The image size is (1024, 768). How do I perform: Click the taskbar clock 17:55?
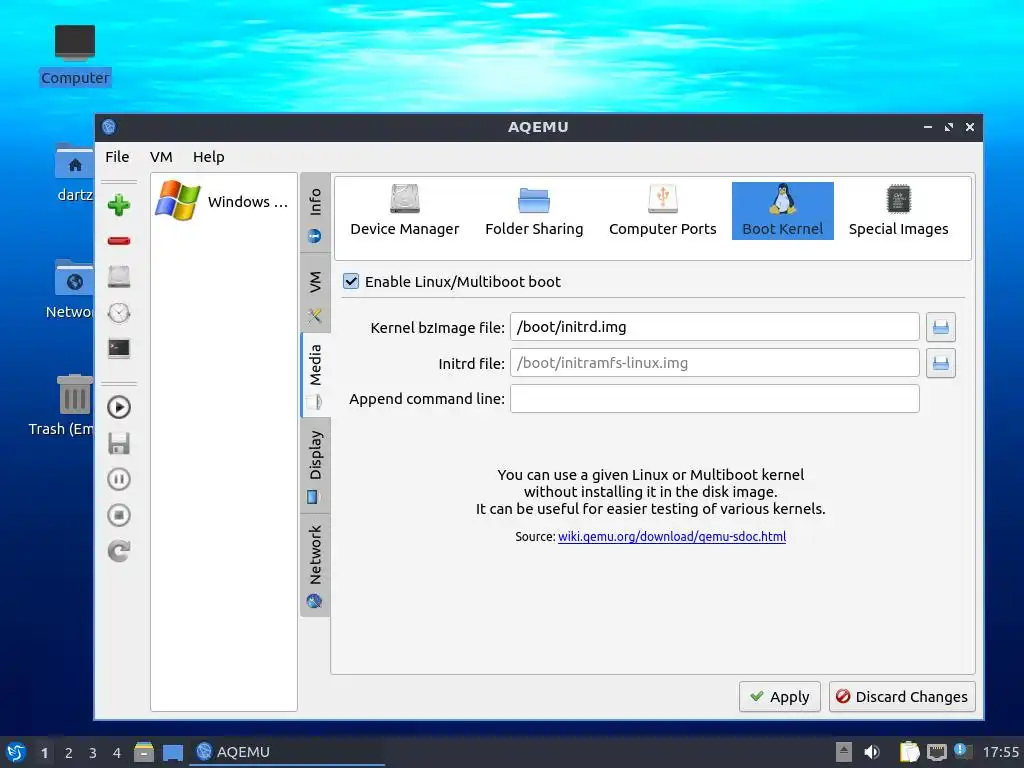[1000, 752]
